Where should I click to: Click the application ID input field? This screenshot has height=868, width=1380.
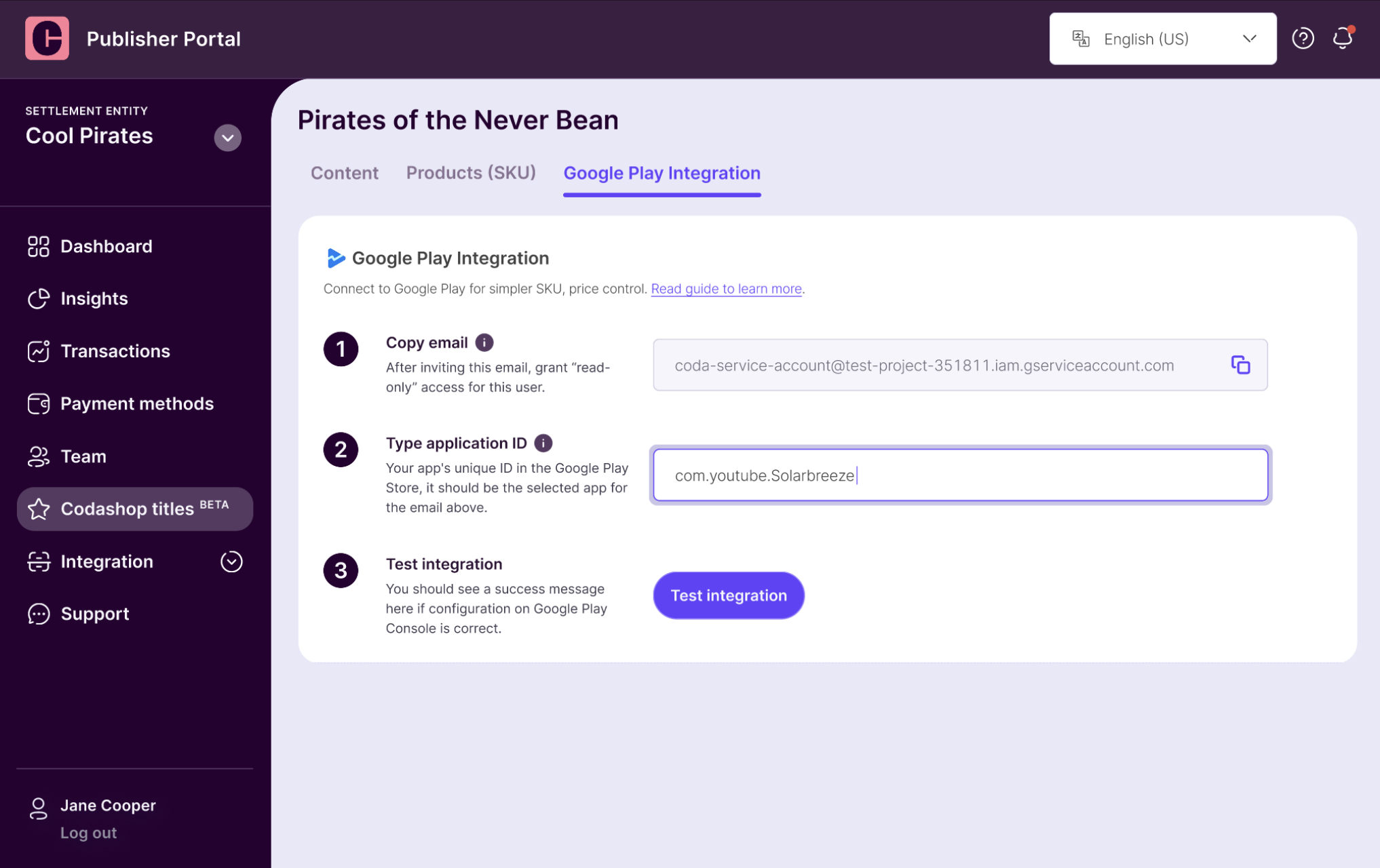(x=960, y=475)
